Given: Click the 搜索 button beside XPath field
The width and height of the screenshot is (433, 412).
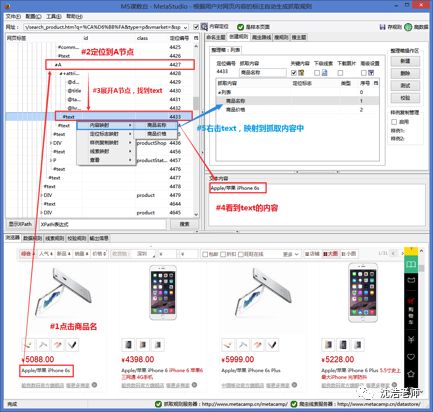Looking at the screenshot, I should point(184,224).
